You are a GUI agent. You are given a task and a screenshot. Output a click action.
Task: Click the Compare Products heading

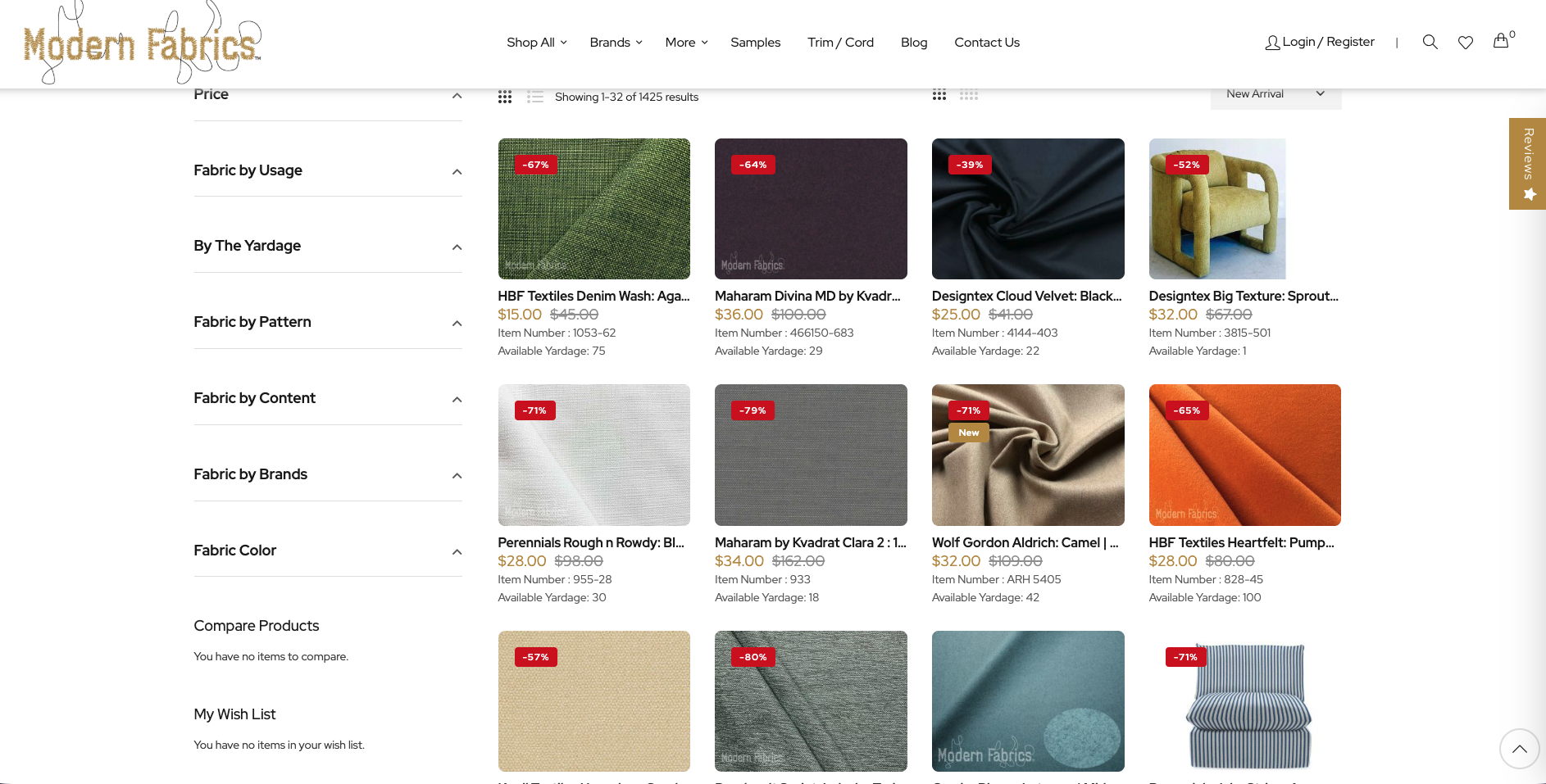pyautogui.click(x=257, y=626)
